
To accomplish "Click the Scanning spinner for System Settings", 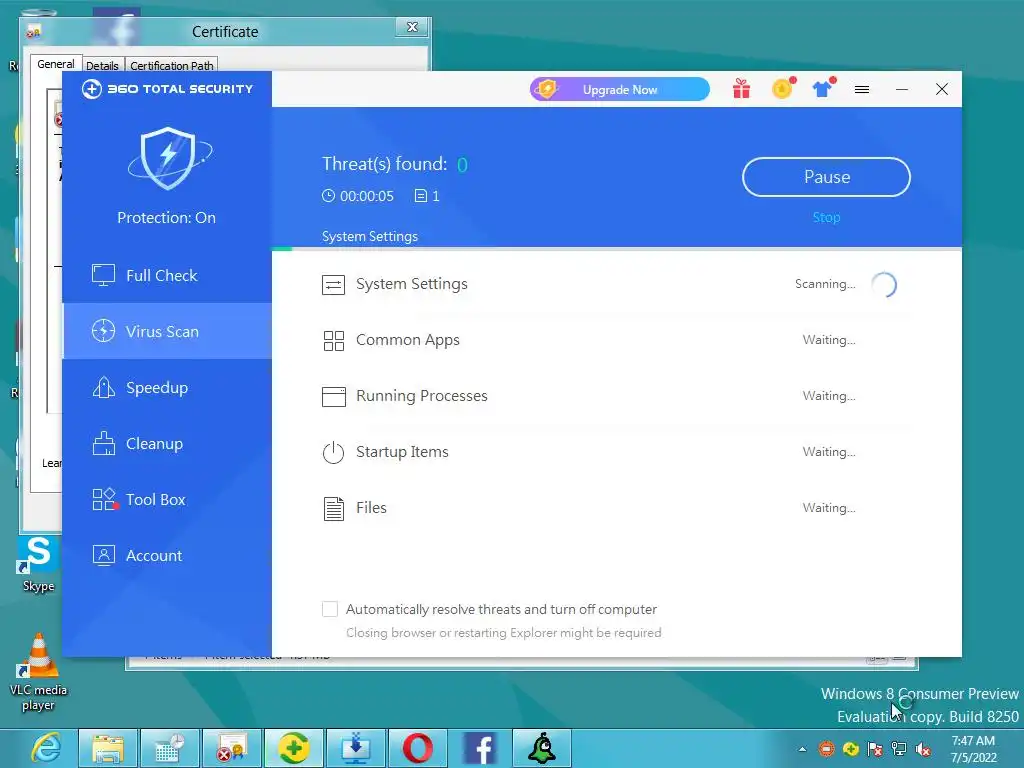I will 884,285.
